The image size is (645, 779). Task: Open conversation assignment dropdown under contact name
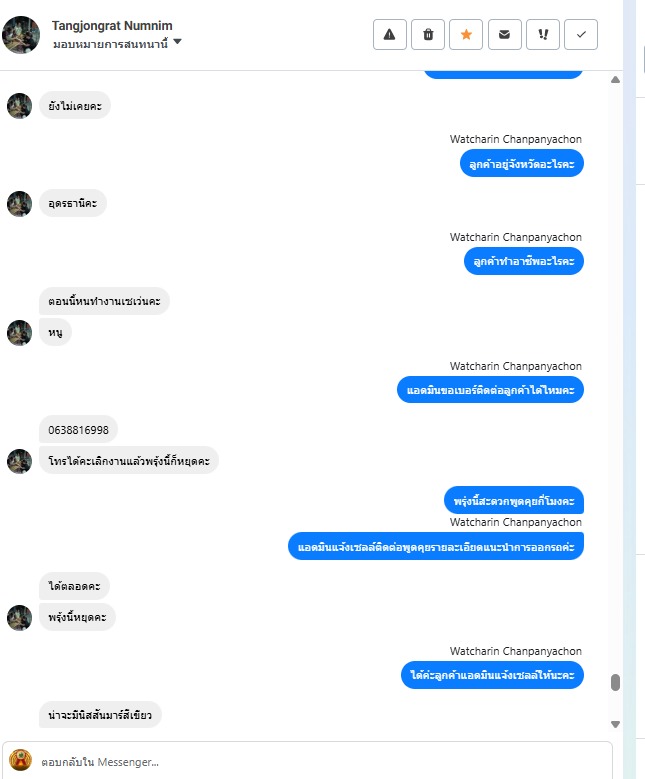tap(117, 44)
